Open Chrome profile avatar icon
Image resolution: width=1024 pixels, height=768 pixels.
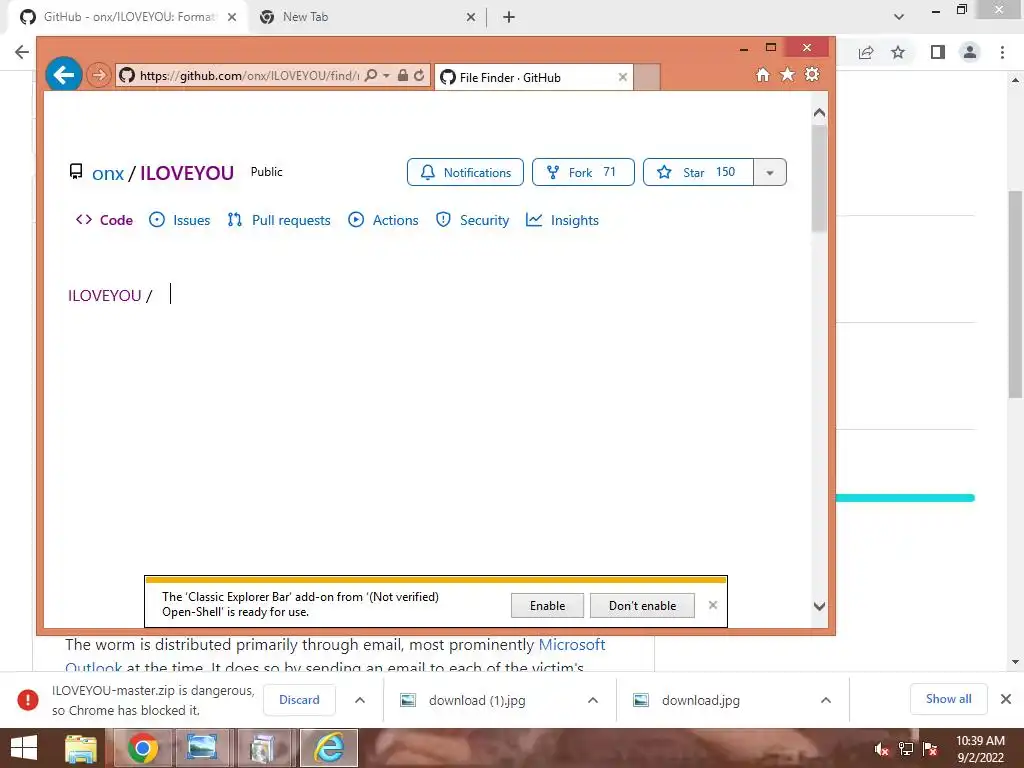970,52
